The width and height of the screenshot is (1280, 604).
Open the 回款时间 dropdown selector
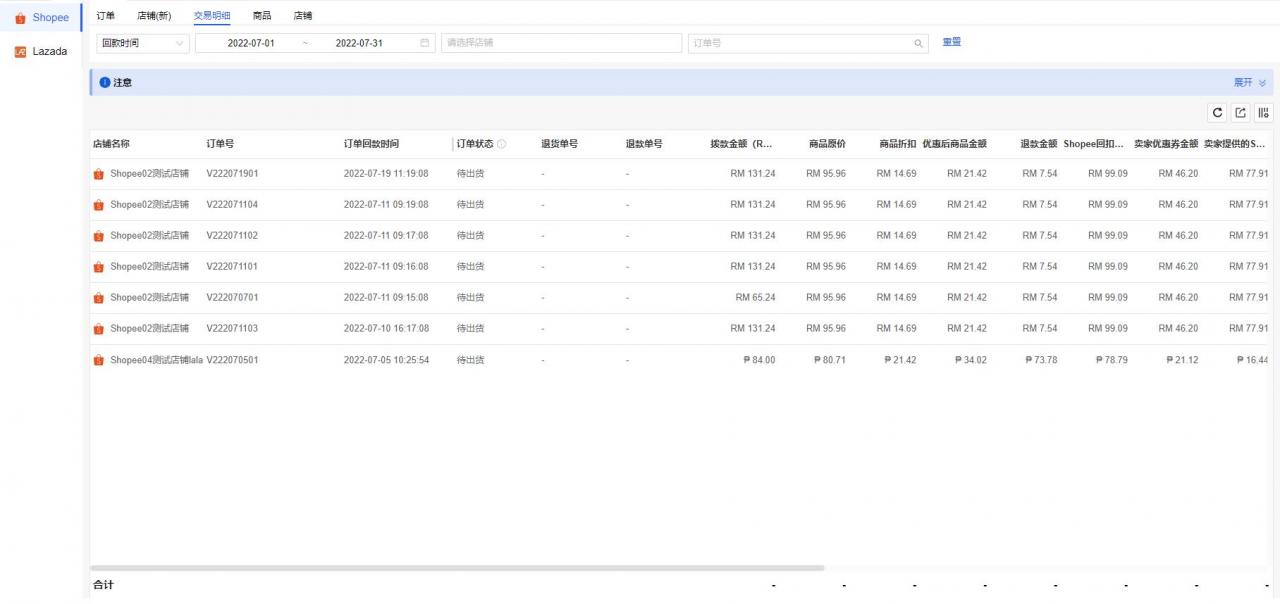tap(140, 42)
